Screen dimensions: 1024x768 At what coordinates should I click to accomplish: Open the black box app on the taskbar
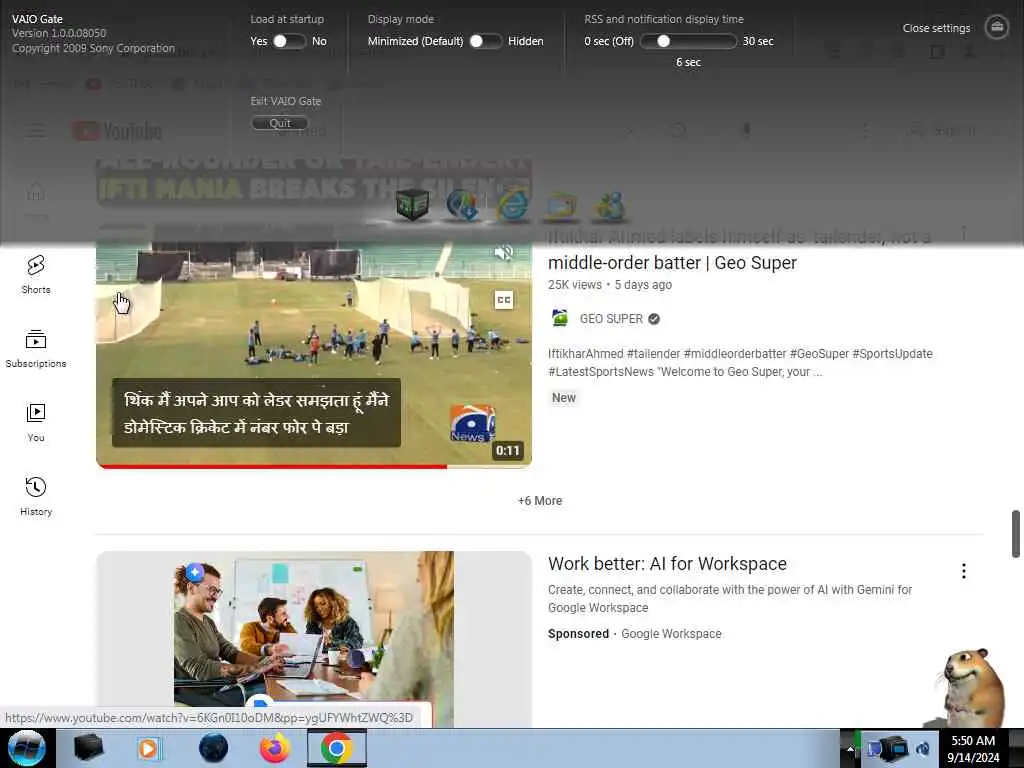pyautogui.click(x=88, y=748)
